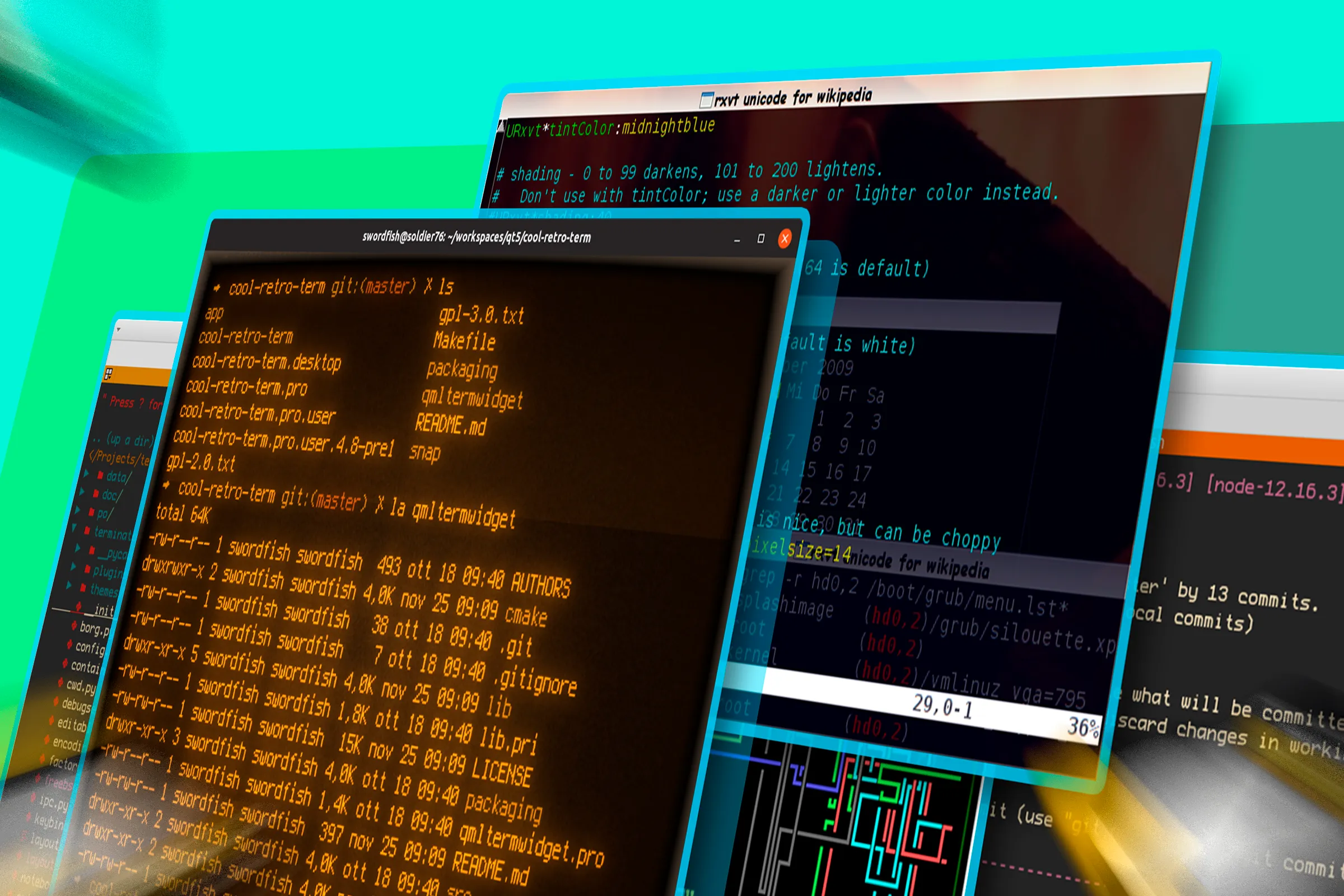Click the 36% position indicator
1344x896 pixels.
1083,727
